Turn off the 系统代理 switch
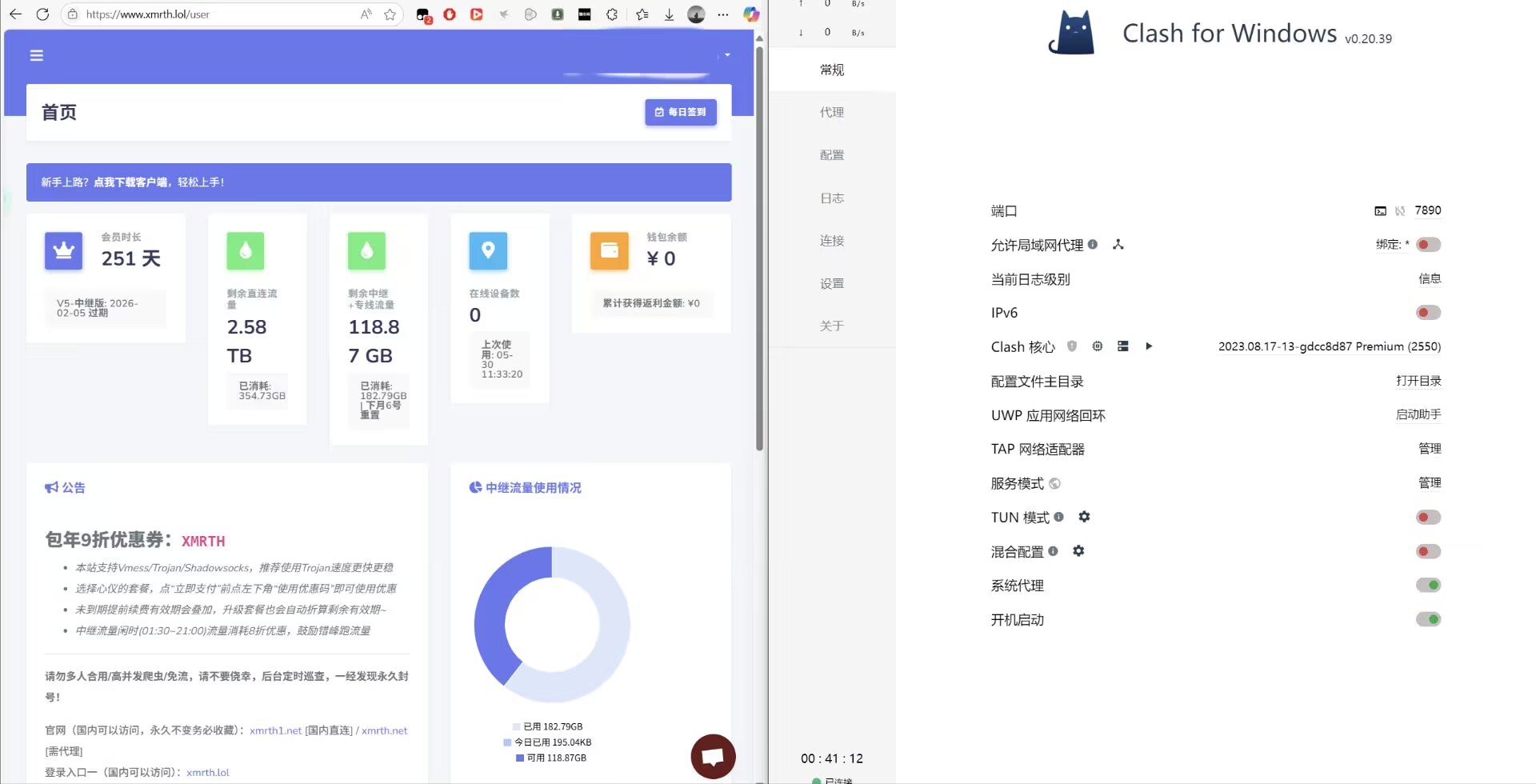 pyautogui.click(x=1428, y=585)
